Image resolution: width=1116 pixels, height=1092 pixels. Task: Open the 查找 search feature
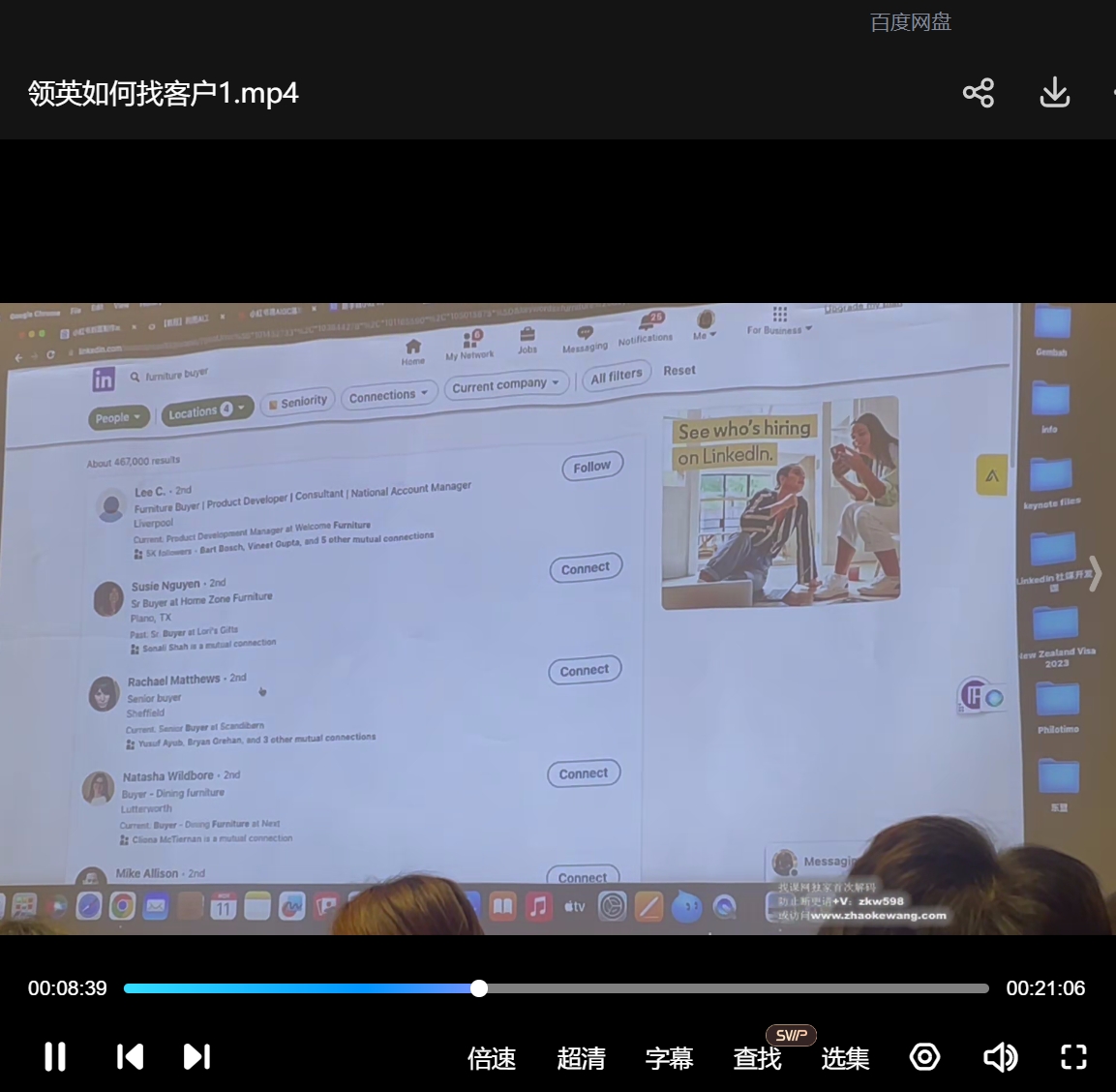tap(757, 1059)
